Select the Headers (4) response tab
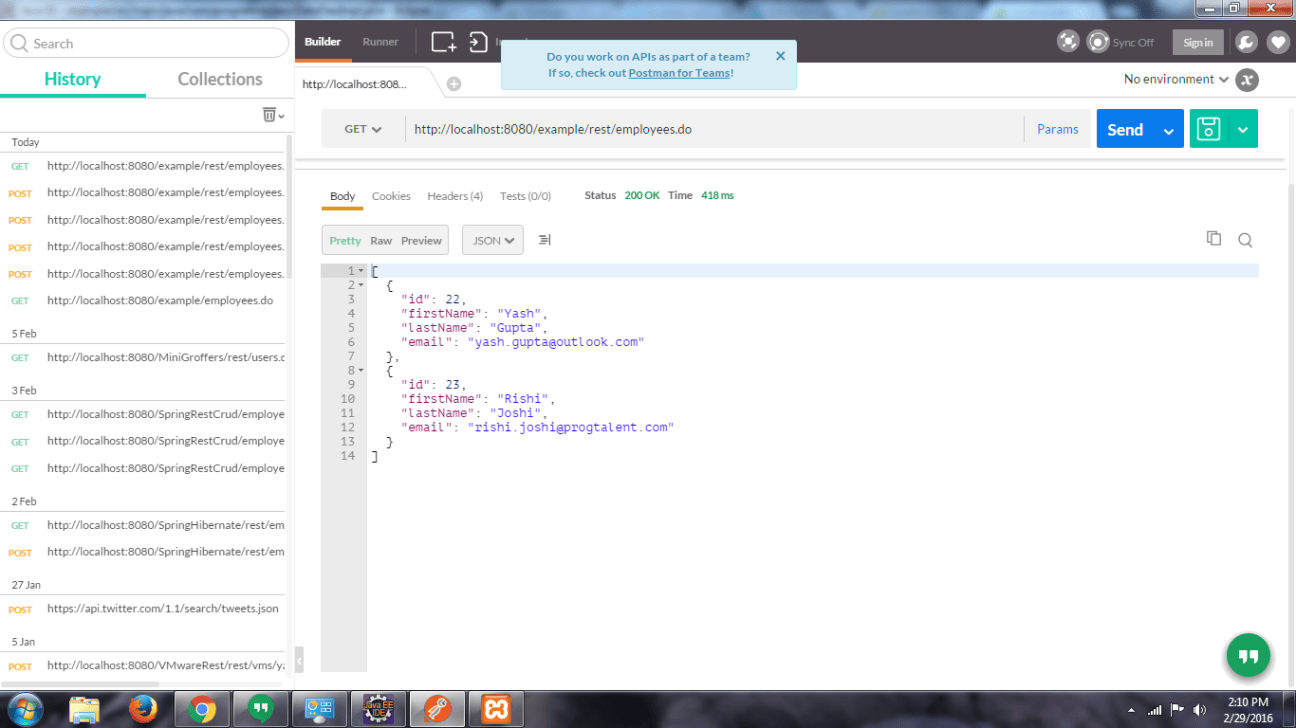 click(x=455, y=196)
